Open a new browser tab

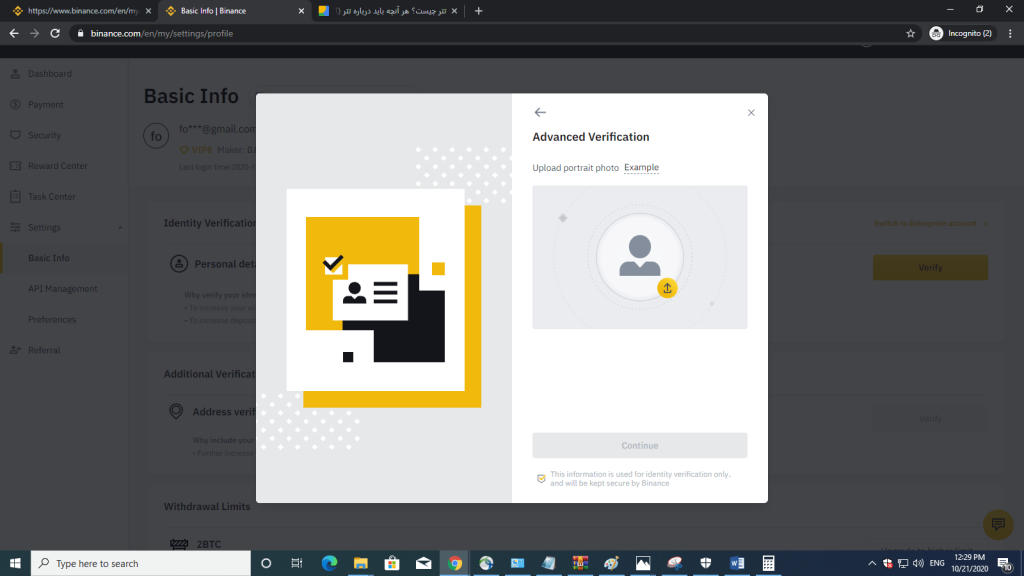tap(479, 11)
